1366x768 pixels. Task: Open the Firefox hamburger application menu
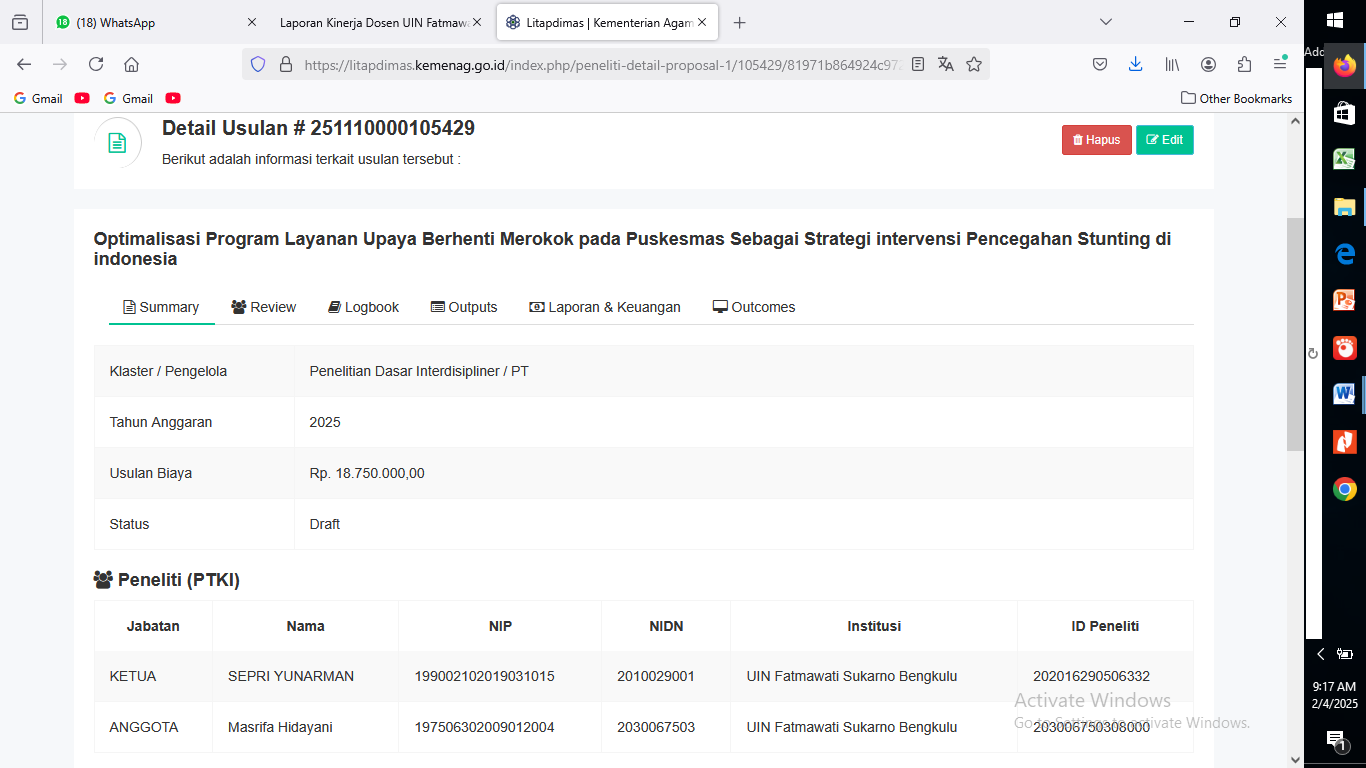coord(1280,64)
